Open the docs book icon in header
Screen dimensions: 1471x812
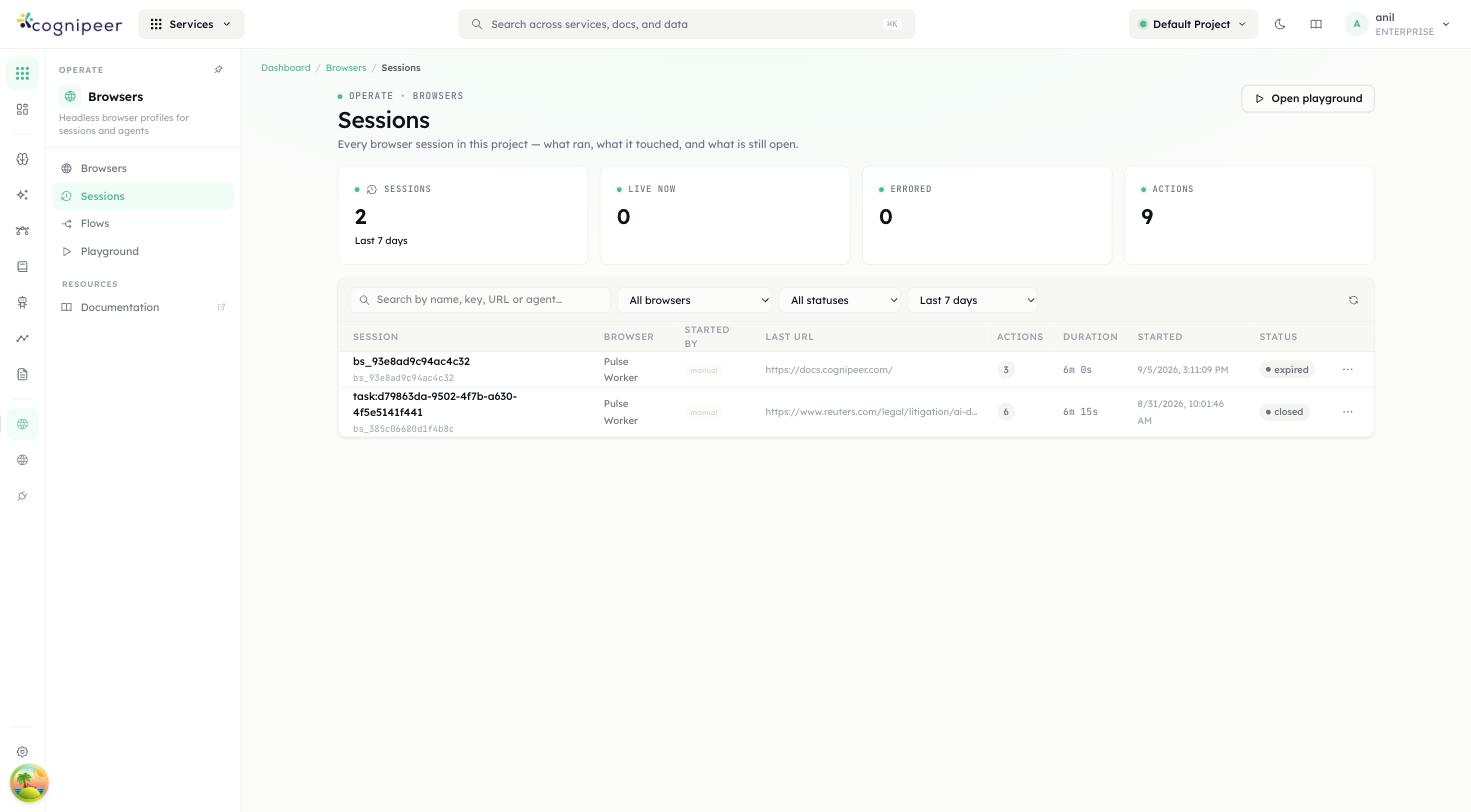coord(1316,24)
